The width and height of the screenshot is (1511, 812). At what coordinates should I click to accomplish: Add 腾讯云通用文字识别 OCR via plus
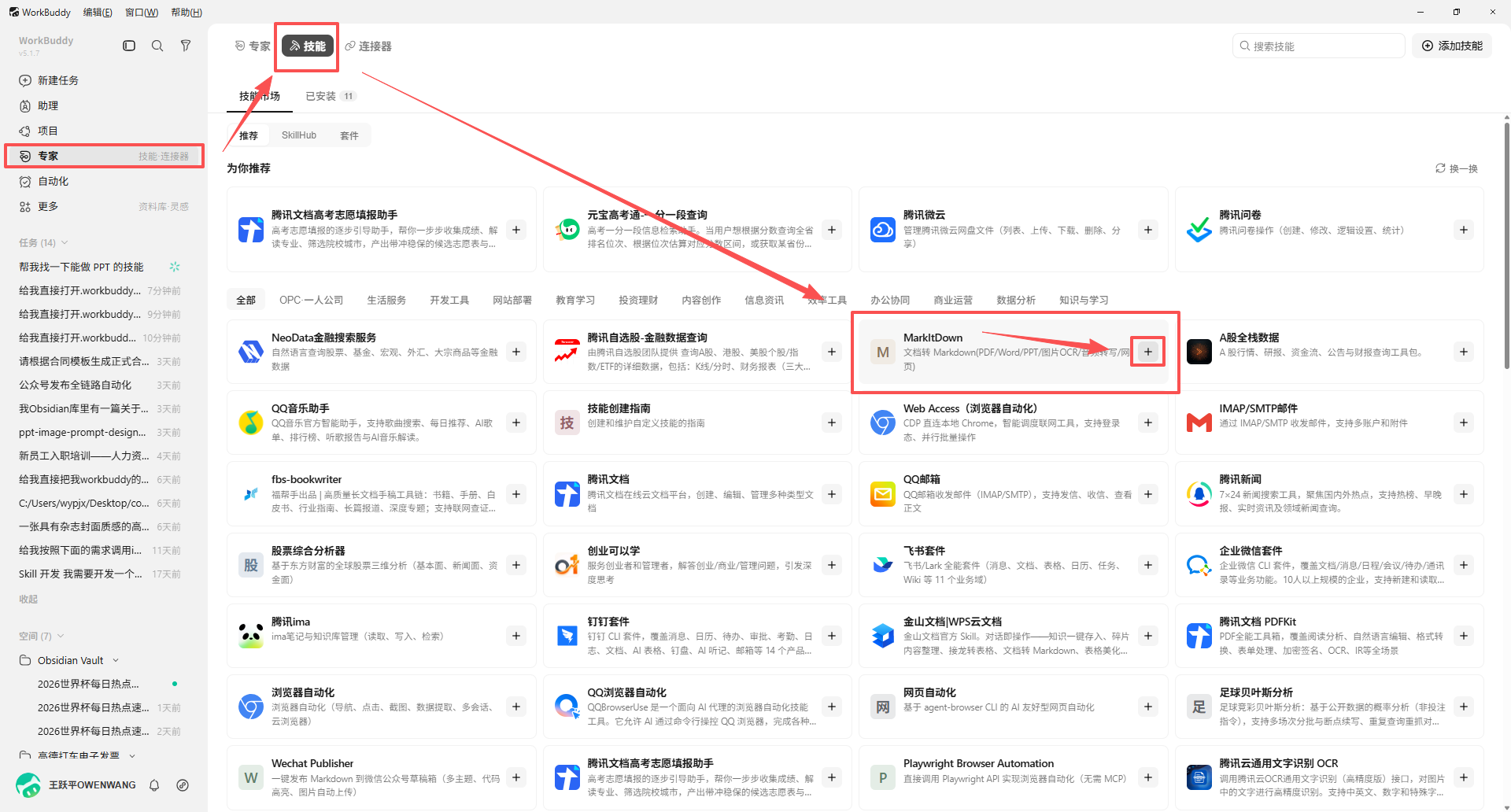(x=1464, y=777)
